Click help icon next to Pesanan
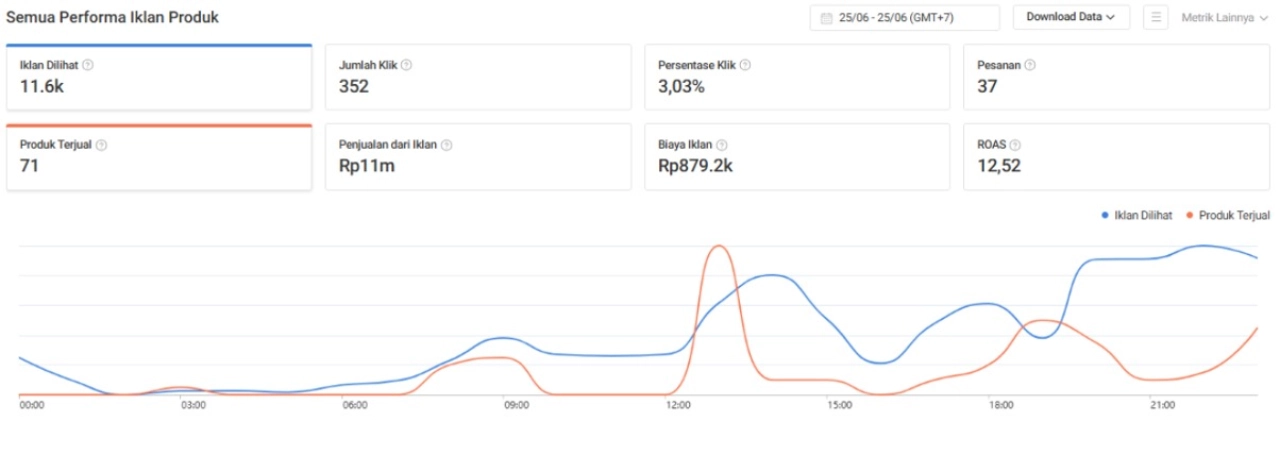The image size is (1280, 457). (x=1030, y=65)
